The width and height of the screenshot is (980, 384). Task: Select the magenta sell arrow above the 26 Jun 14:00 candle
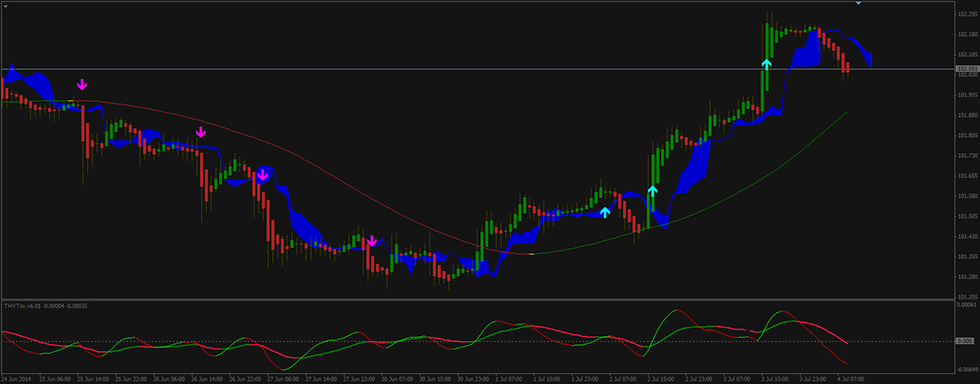(x=201, y=132)
